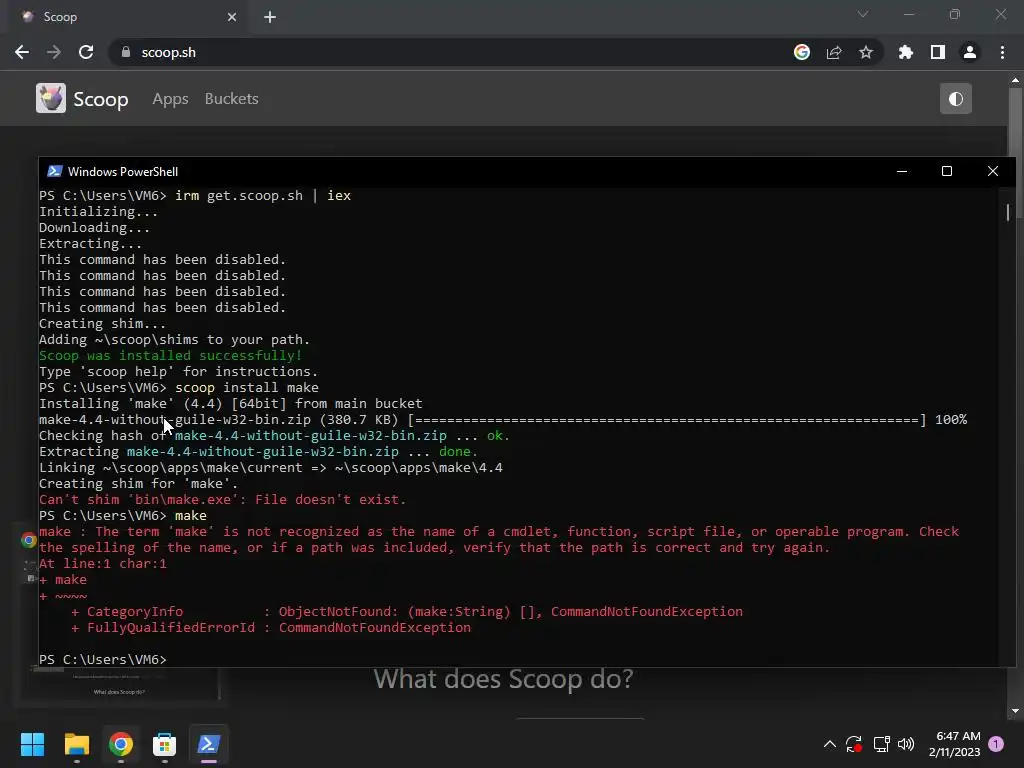Click the "Can't shim 'bin\make.exe'" error line

click(222, 500)
